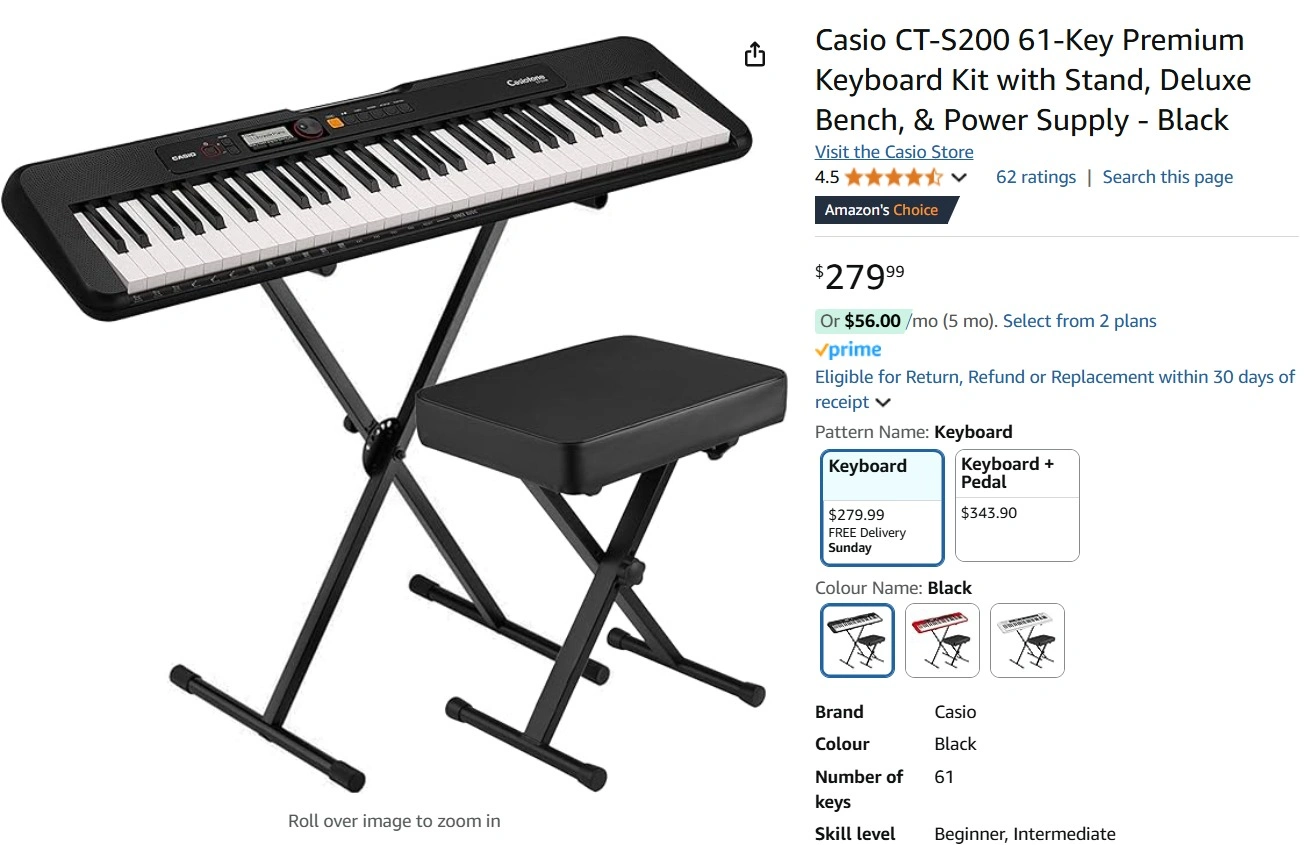The height and width of the screenshot is (845, 1308).
Task: Expand the ratings dropdown arrow next to stars
Action: 959,178
